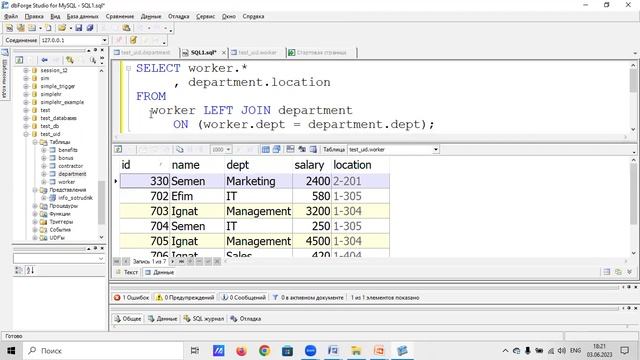Select the simple_trigger database
Viewport: 640px width, 360px height.
(58, 86)
